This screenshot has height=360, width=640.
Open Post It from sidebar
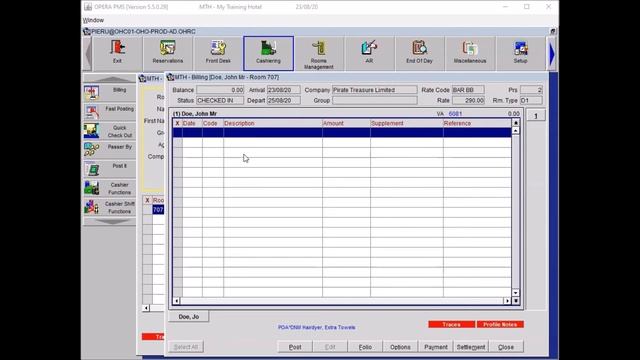(109, 169)
